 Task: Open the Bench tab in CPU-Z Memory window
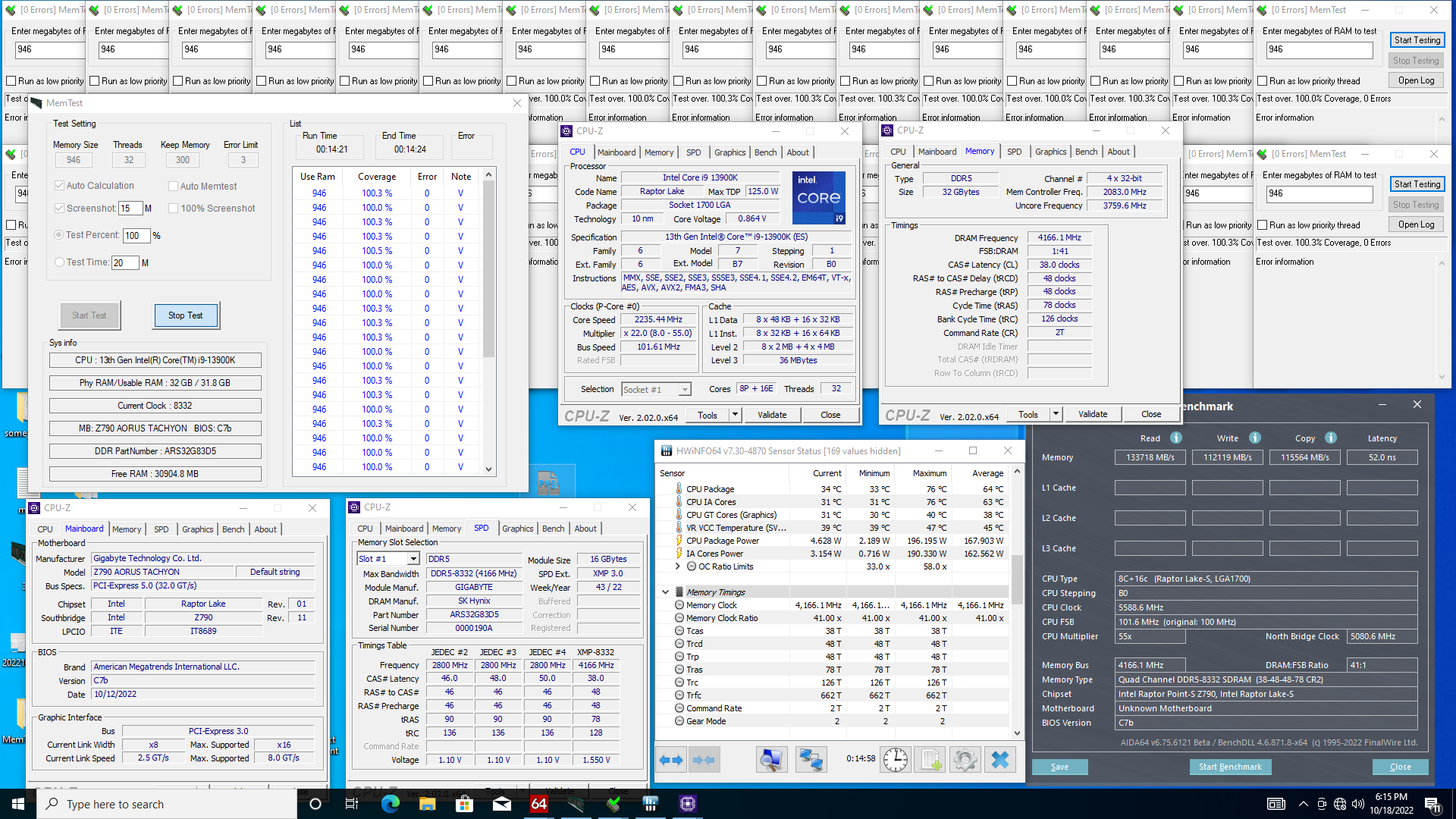click(x=1086, y=152)
